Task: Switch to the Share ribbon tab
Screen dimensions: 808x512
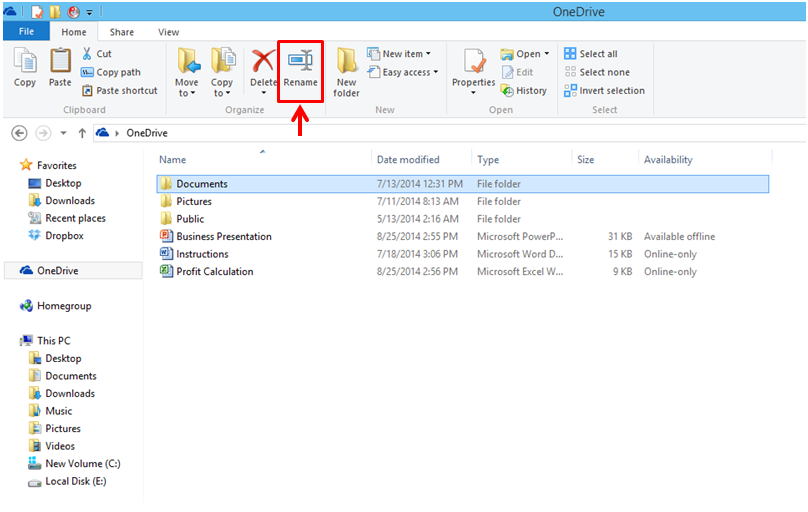Action: [x=122, y=32]
